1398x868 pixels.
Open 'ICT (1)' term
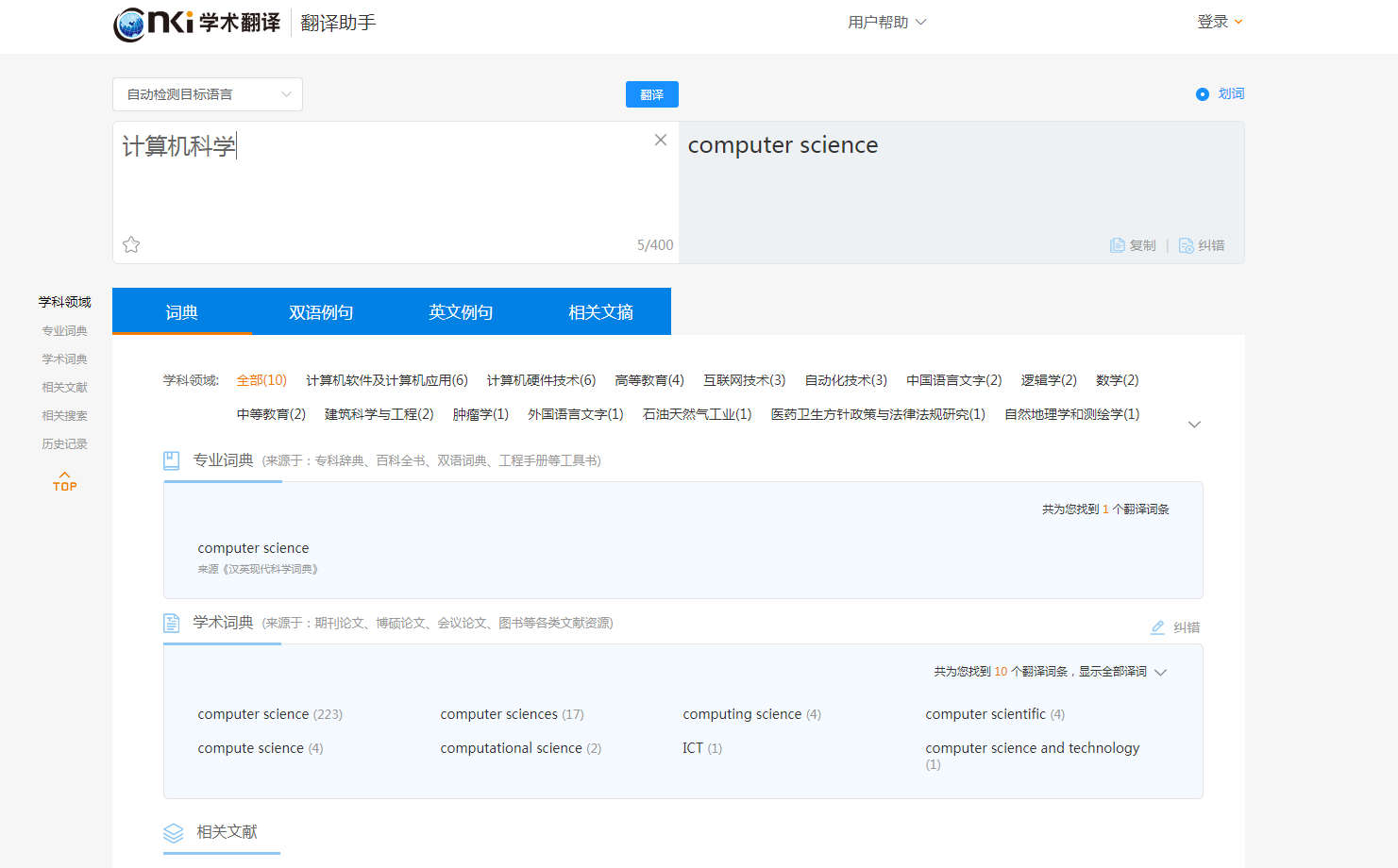click(x=702, y=748)
